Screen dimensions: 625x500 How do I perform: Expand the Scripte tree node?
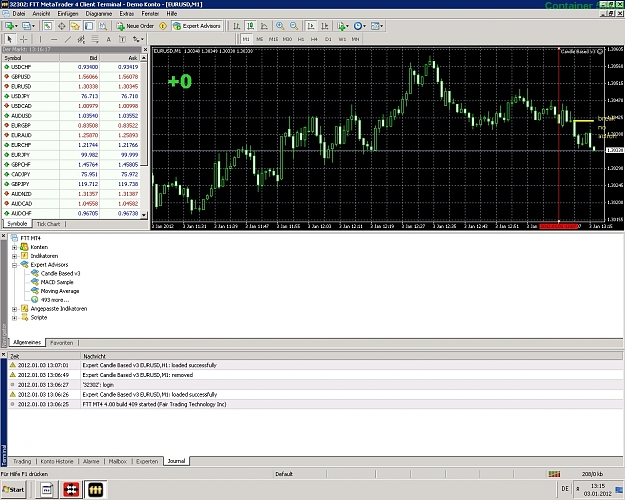(14, 318)
